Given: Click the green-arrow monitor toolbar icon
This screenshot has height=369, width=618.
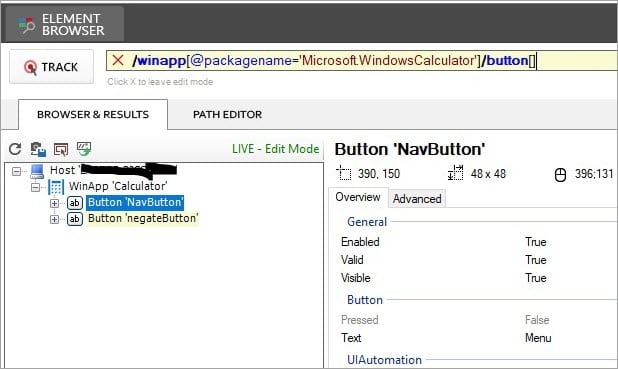Looking at the screenshot, I should 84,149.
